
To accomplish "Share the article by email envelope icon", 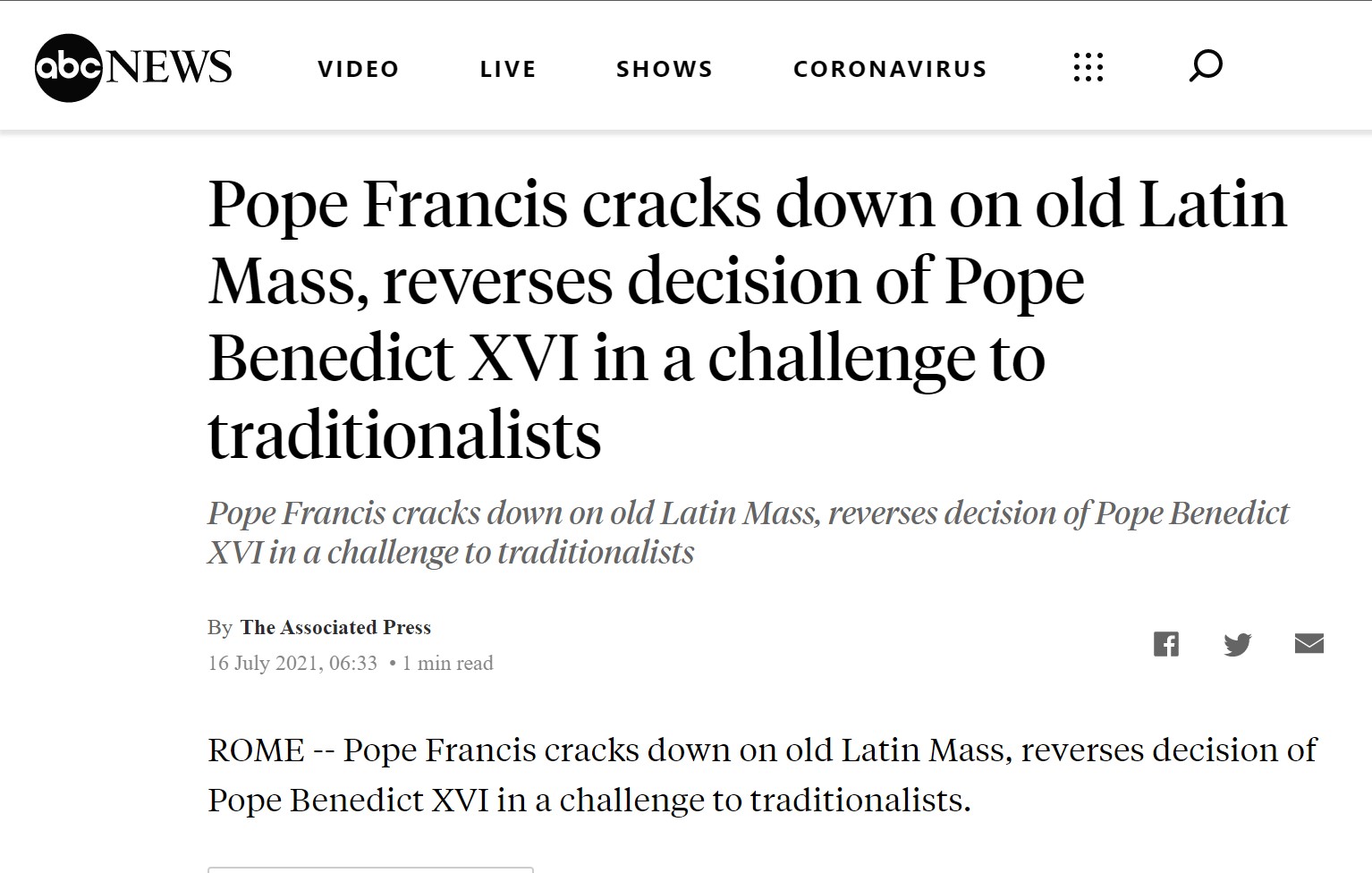I will pos(1309,643).
